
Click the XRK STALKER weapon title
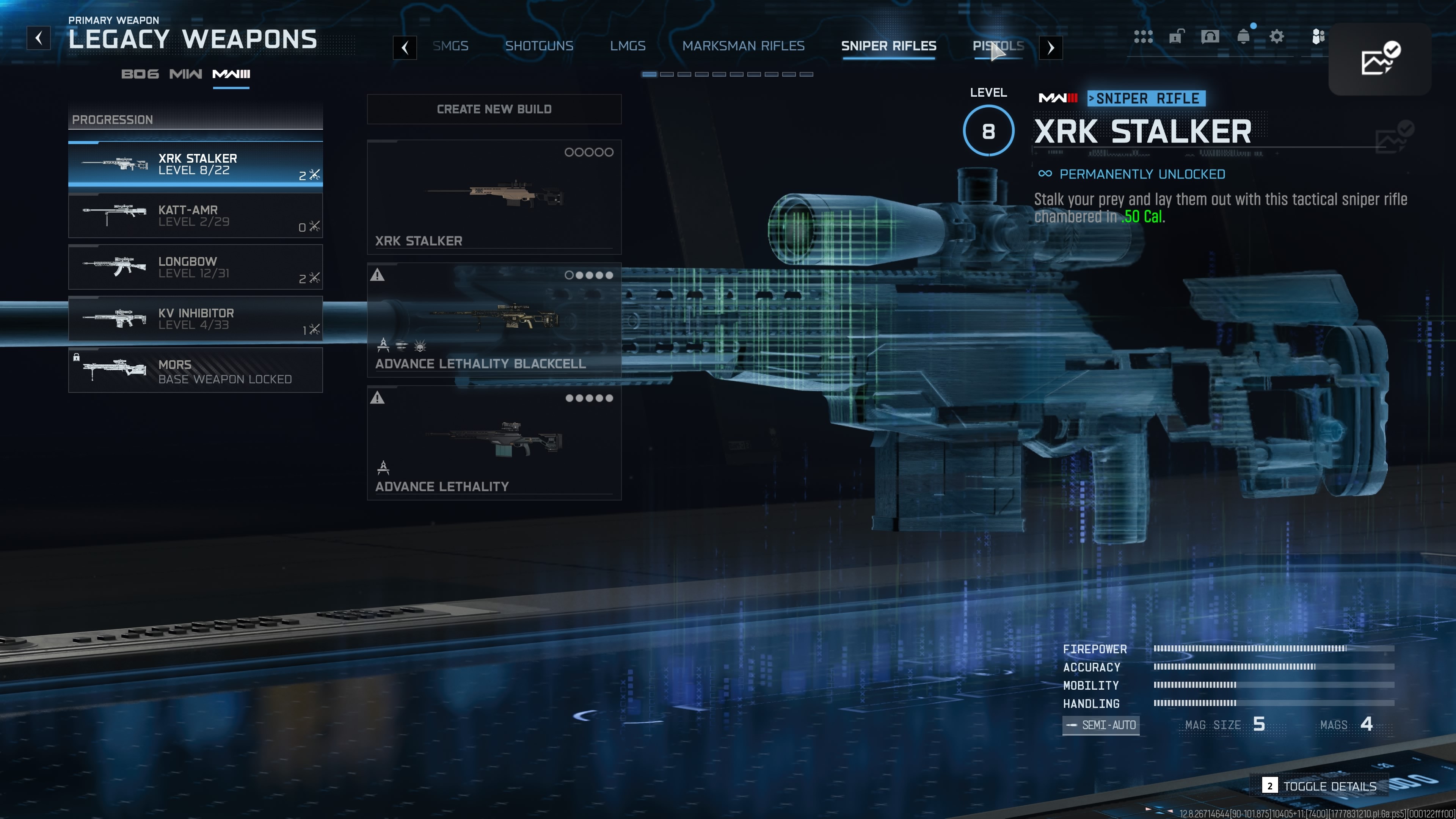[x=1143, y=132]
